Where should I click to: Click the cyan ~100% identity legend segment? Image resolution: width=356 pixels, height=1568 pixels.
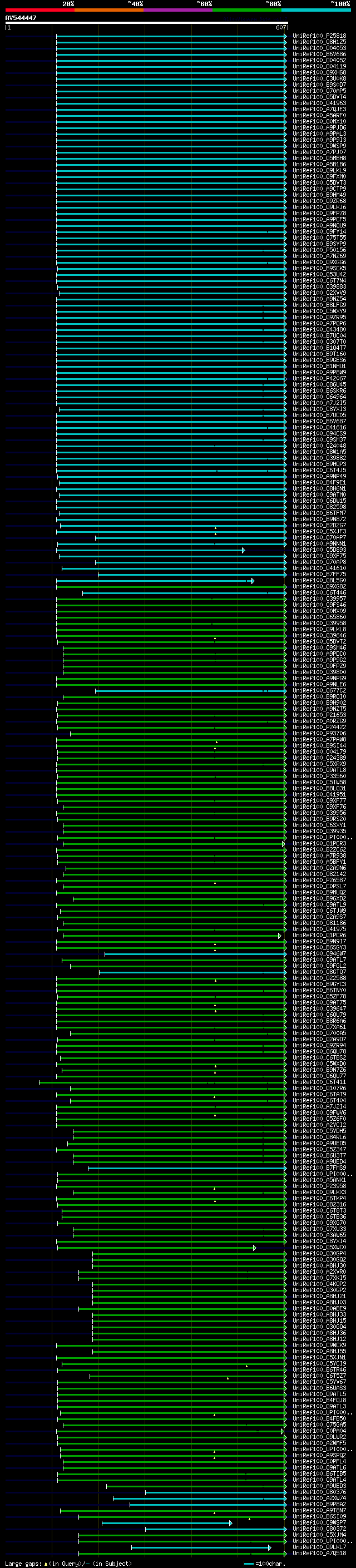point(316,11)
